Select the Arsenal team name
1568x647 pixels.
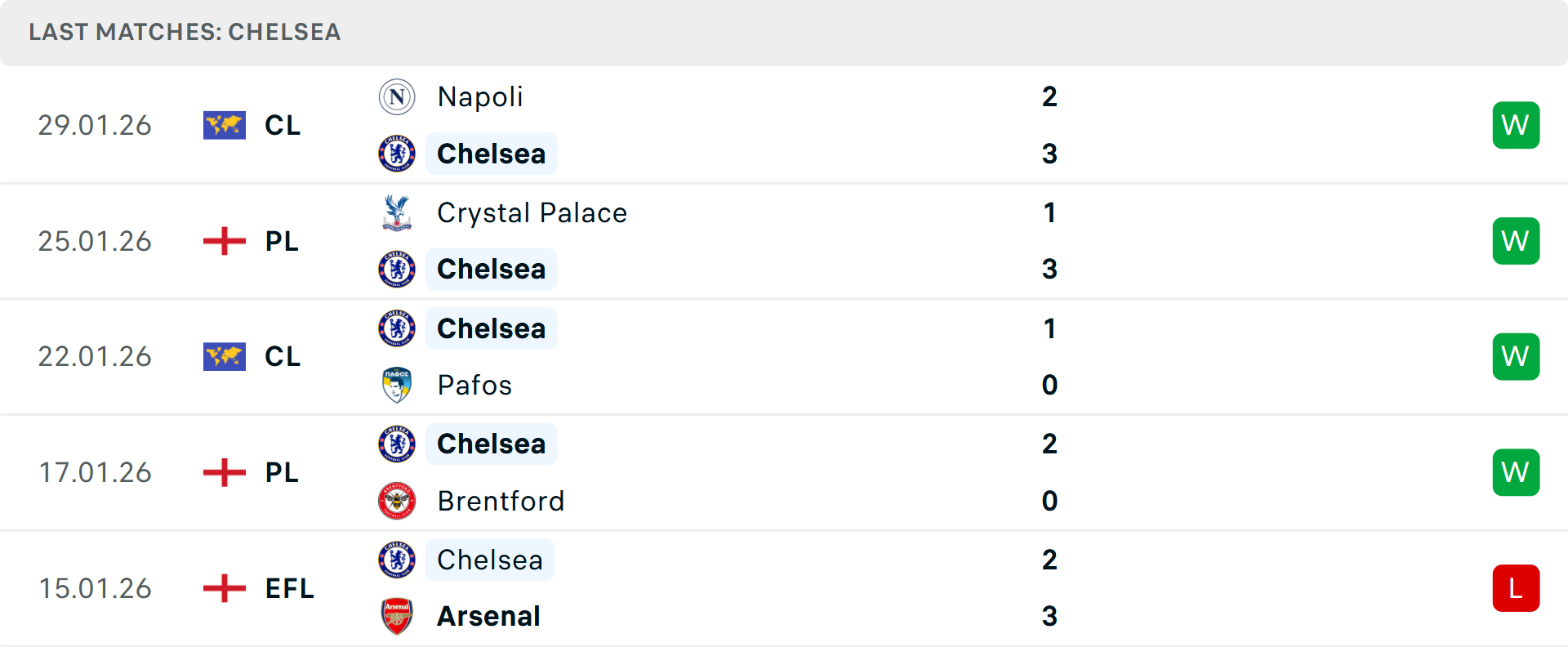tap(488, 616)
